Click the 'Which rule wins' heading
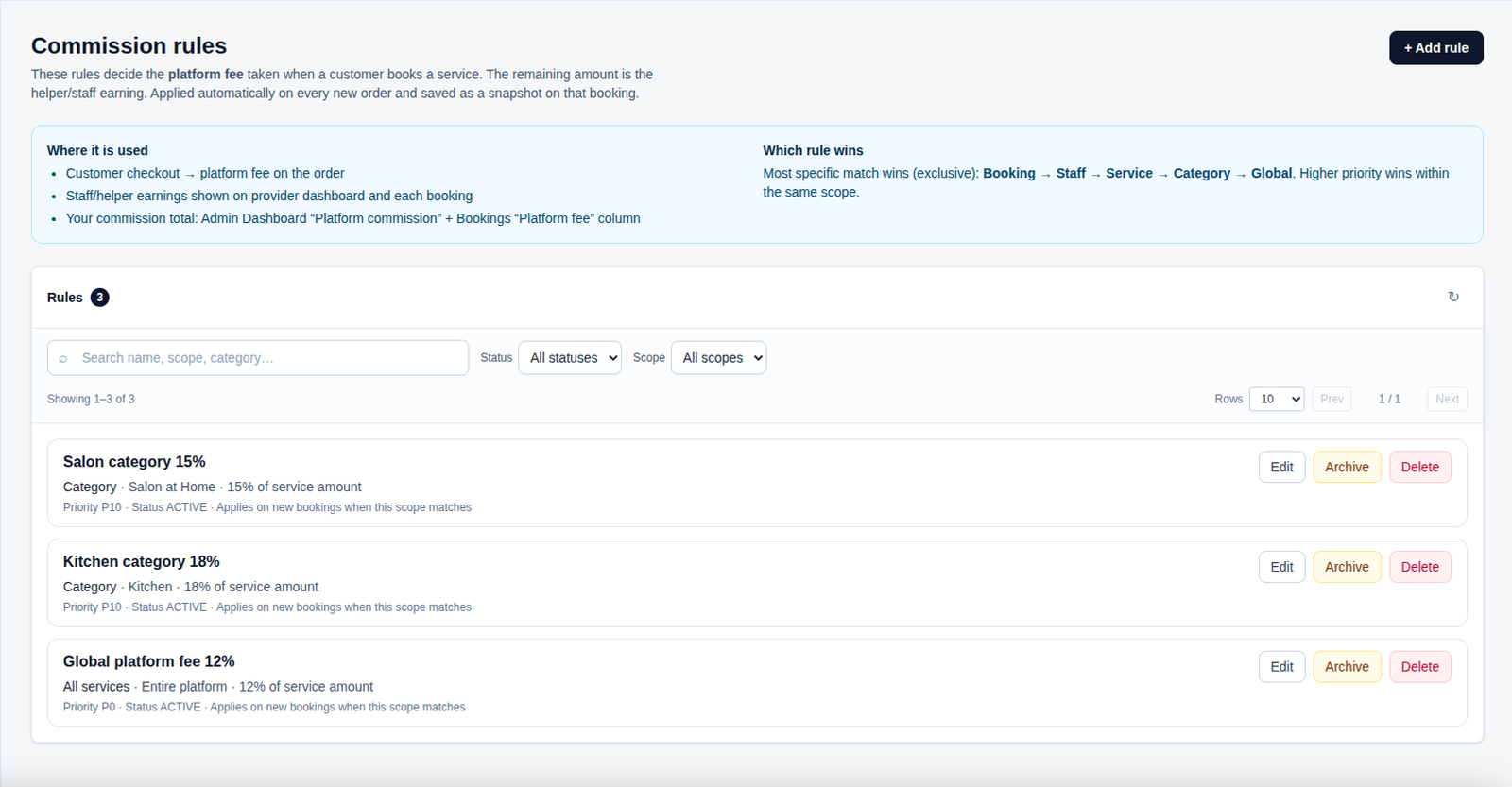1512x787 pixels. tap(813, 150)
